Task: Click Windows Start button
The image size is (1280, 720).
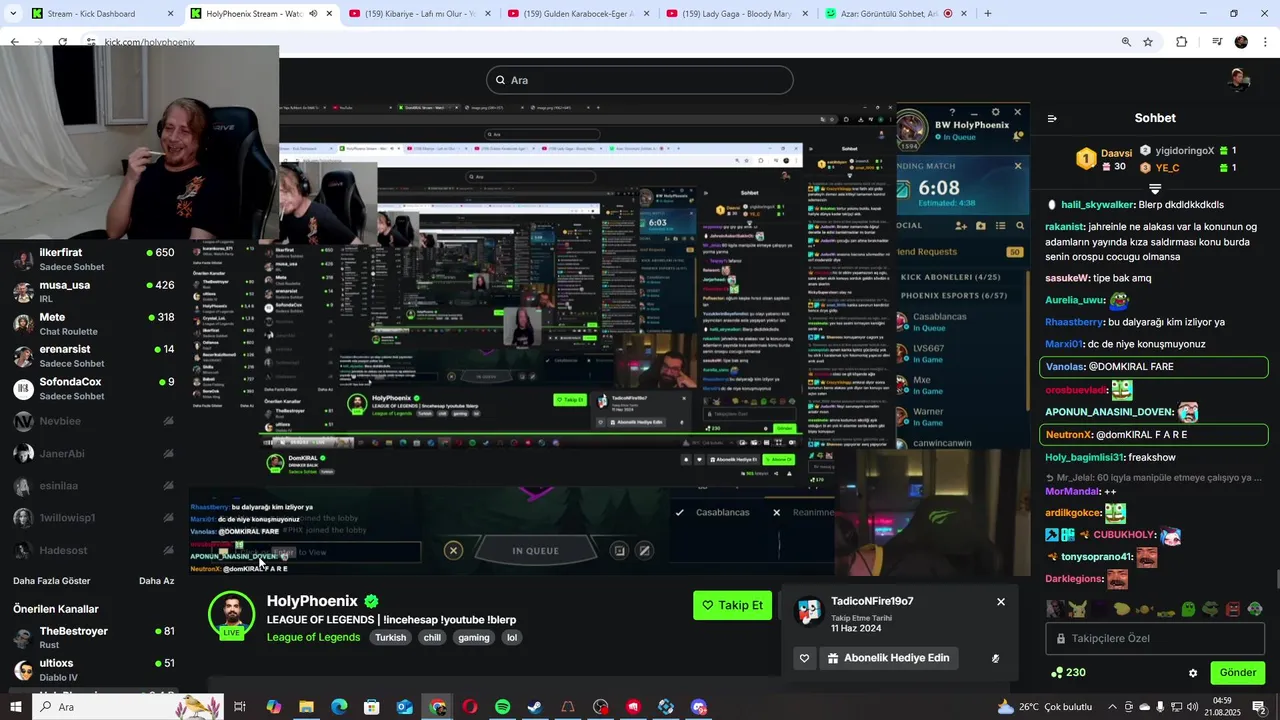Action: click(16, 707)
